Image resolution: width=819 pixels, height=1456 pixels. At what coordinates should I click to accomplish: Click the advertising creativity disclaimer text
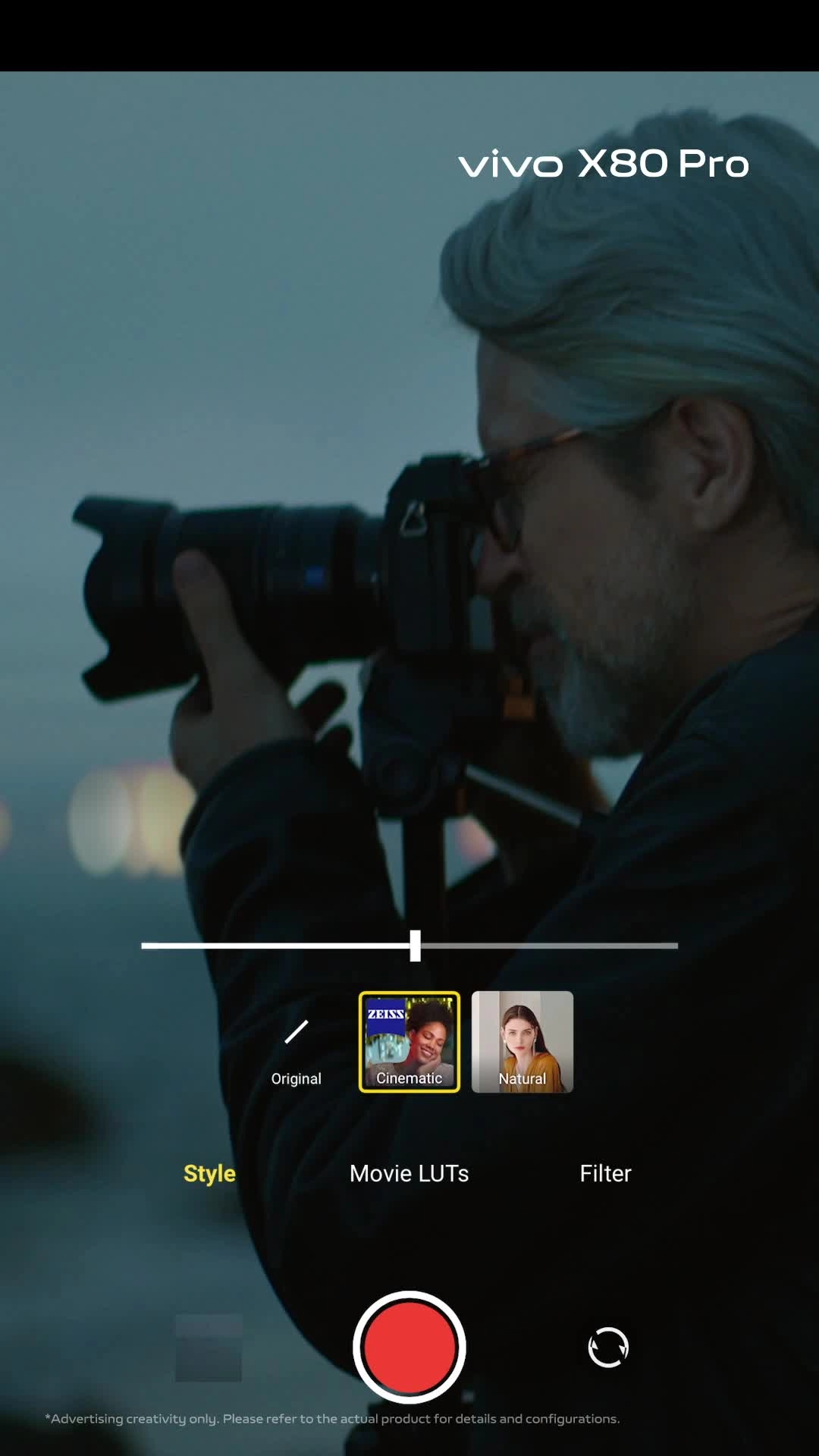point(332,1418)
